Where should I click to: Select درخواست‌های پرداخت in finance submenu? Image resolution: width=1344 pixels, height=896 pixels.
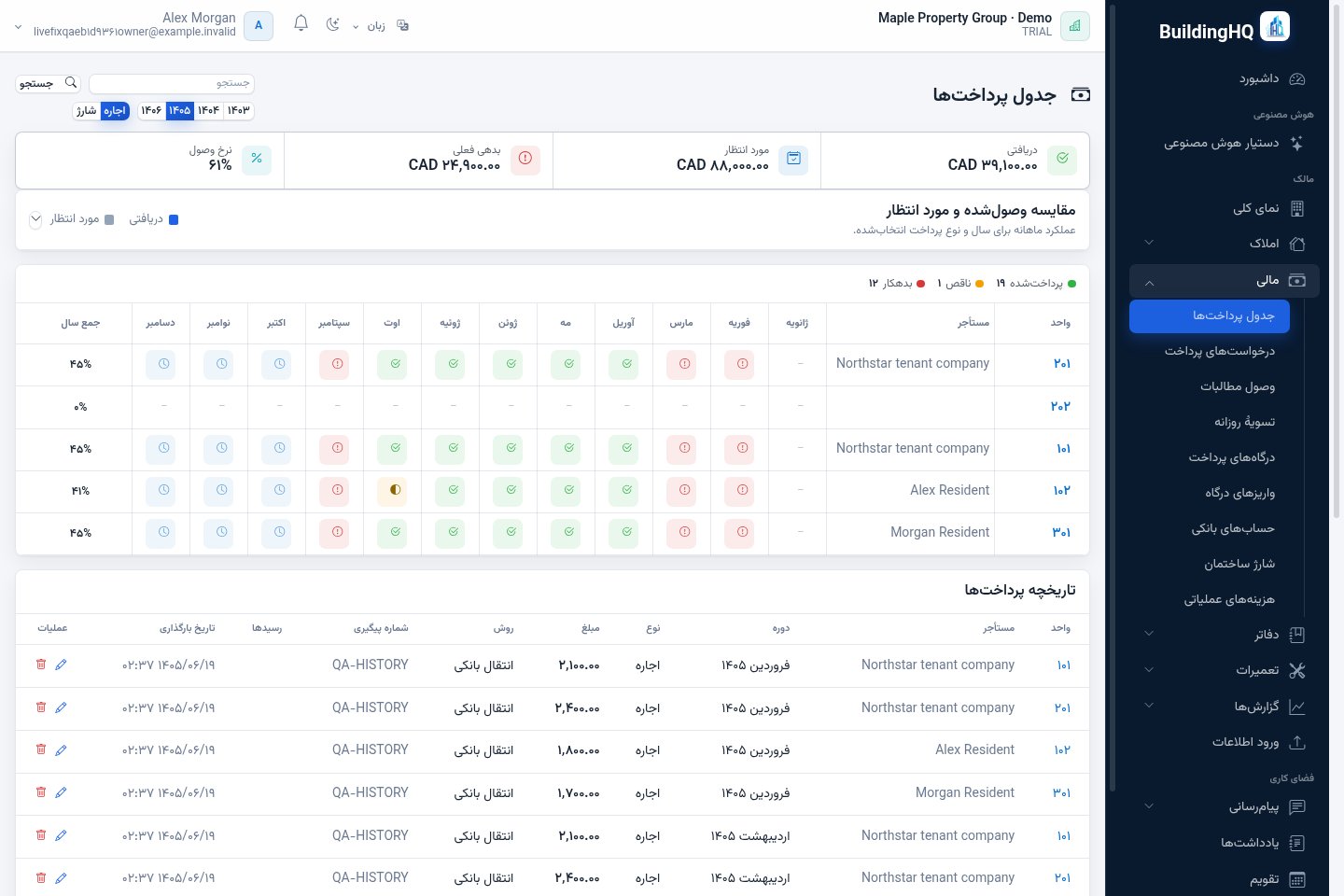pos(1210,351)
